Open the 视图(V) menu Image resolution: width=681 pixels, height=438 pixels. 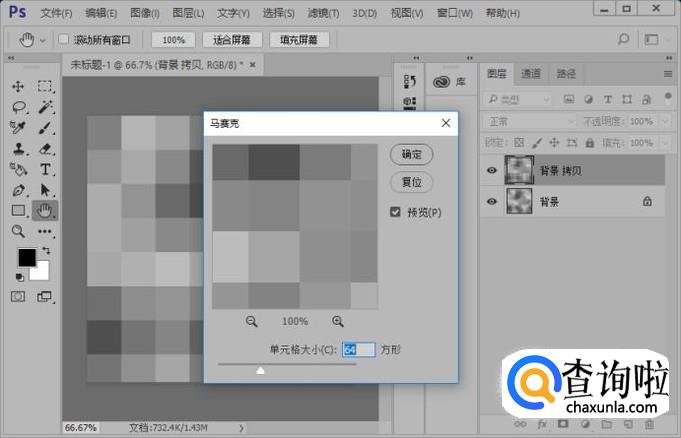[x=407, y=13]
